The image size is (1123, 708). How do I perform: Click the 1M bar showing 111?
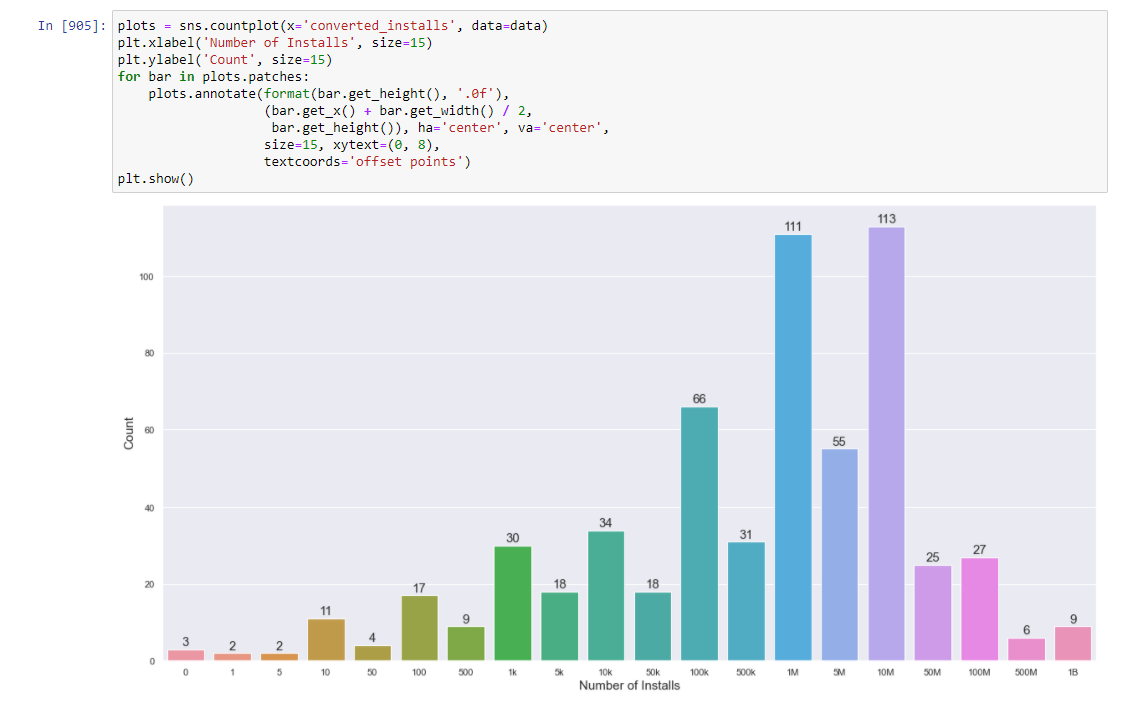(x=793, y=445)
